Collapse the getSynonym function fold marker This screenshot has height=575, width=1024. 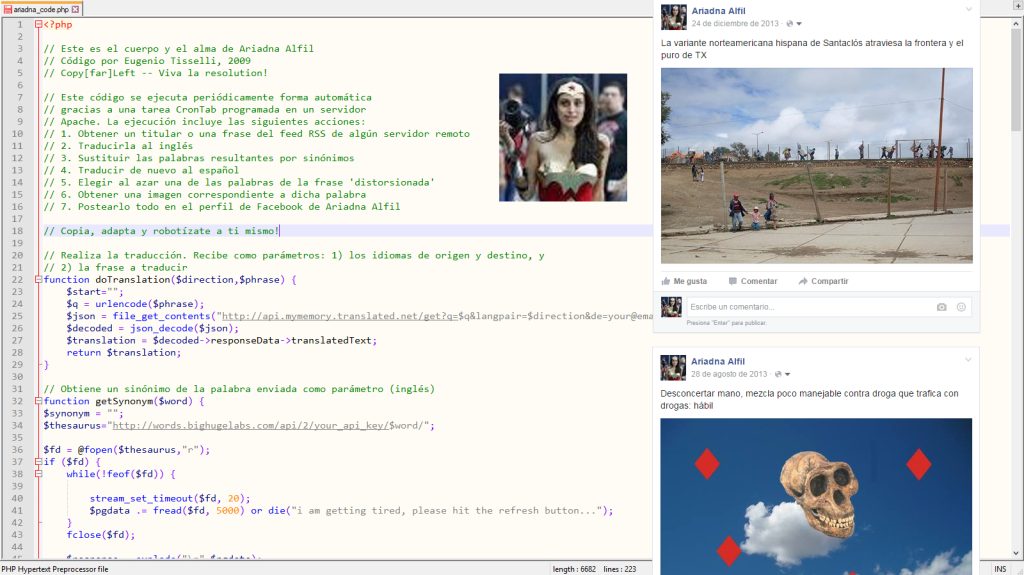pyautogui.click(x=39, y=401)
